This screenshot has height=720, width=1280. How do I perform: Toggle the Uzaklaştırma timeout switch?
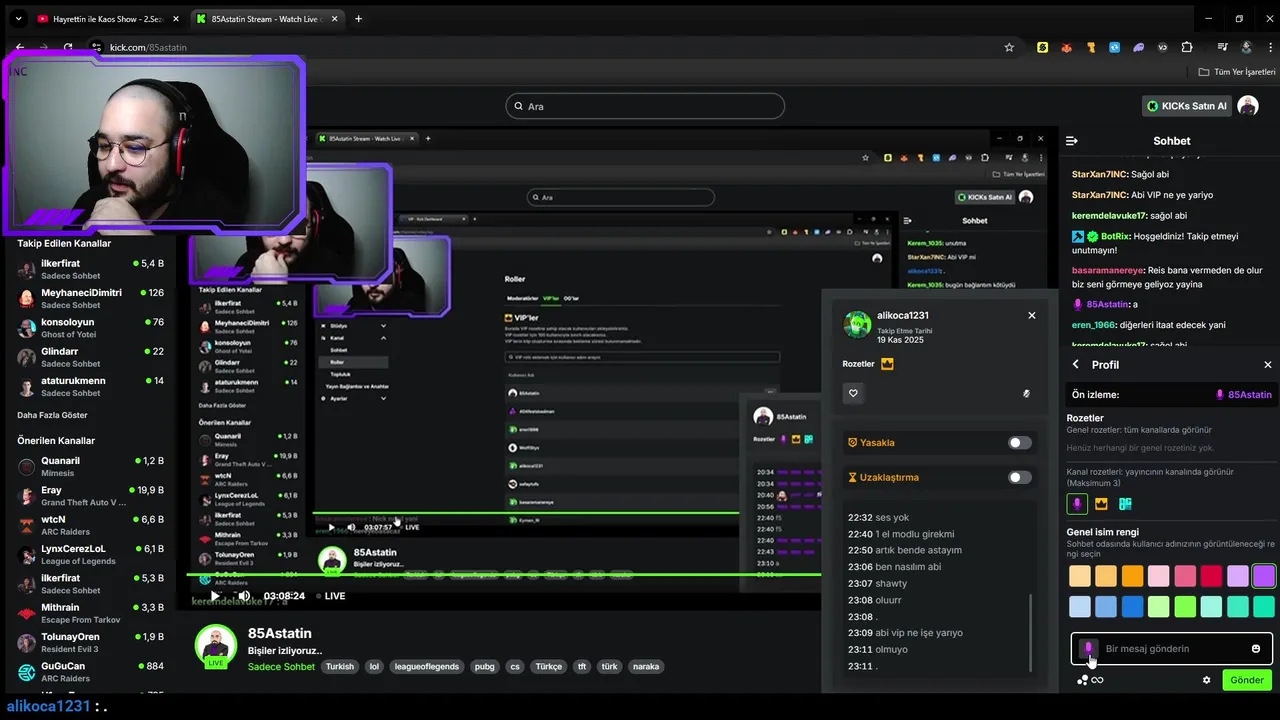(1019, 478)
